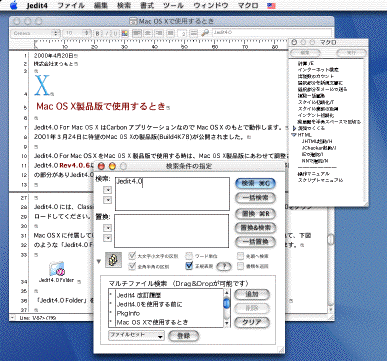Open the 書式 menu

147,5
